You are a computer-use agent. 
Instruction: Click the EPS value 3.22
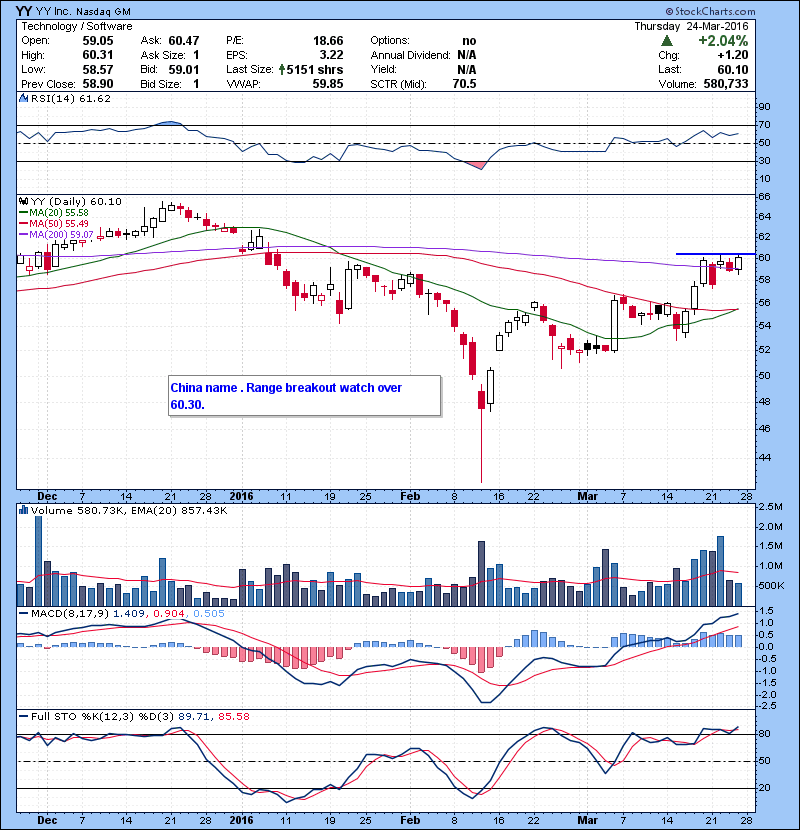(x=331, y=55)
